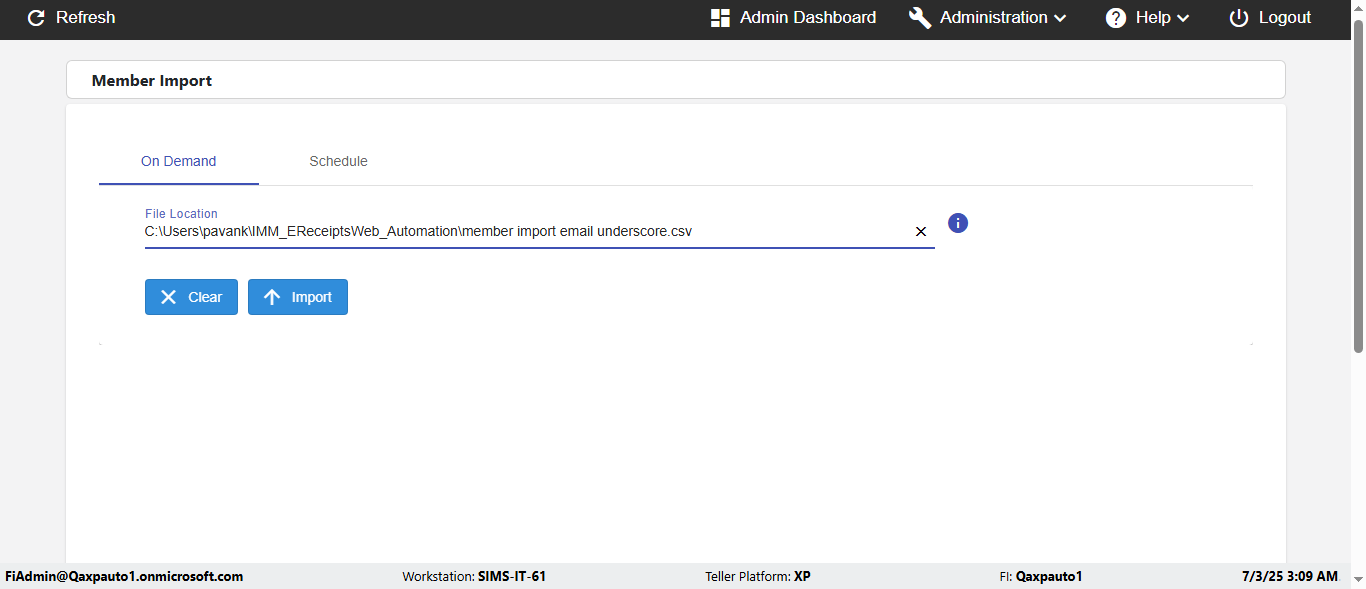Image resolution: width=1366 pixels, height=589 pixels.
Task: Click the Import button
Action: (298, 297)
